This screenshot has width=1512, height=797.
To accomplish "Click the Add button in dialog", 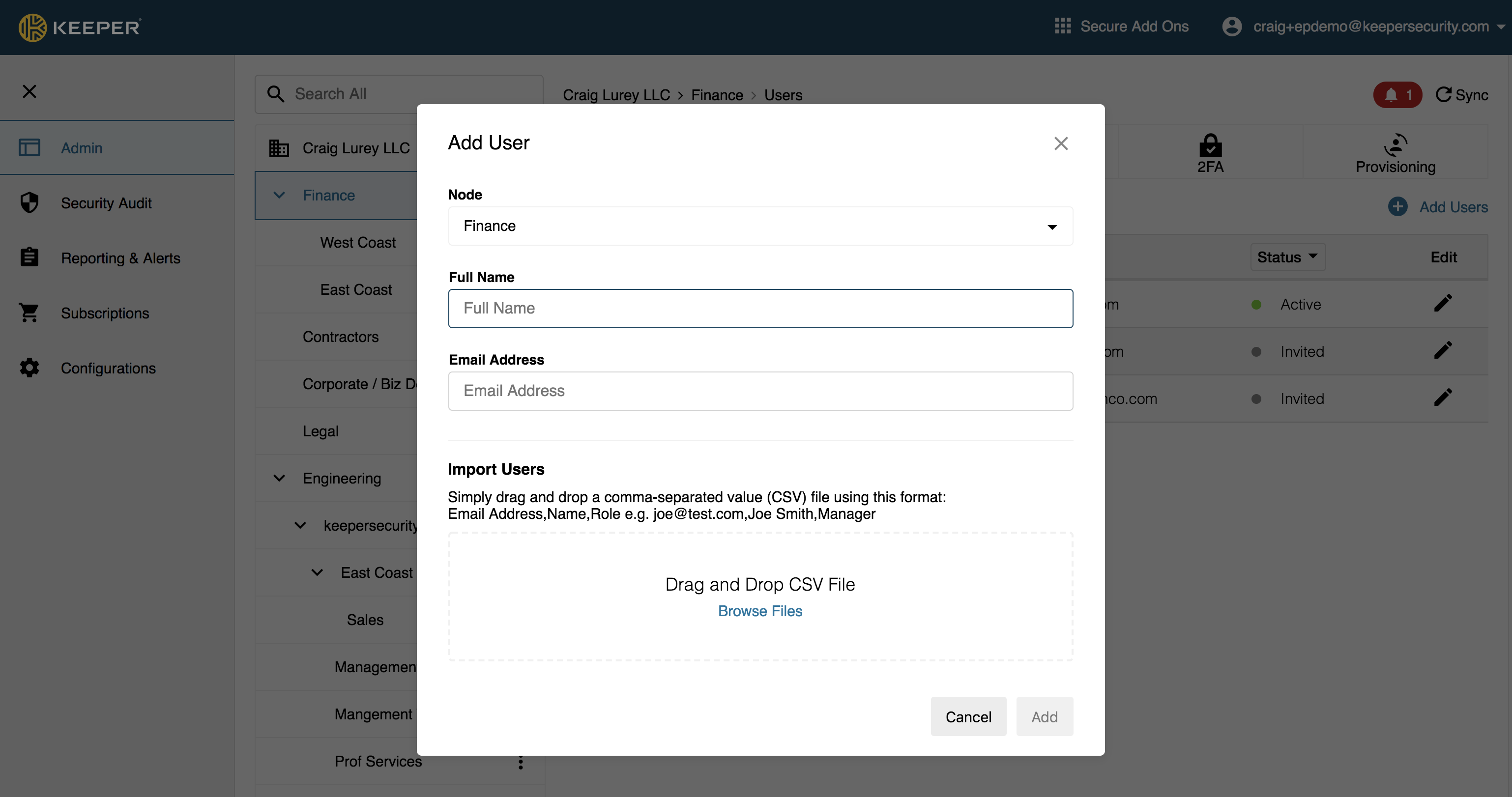I will [1044, 716].
